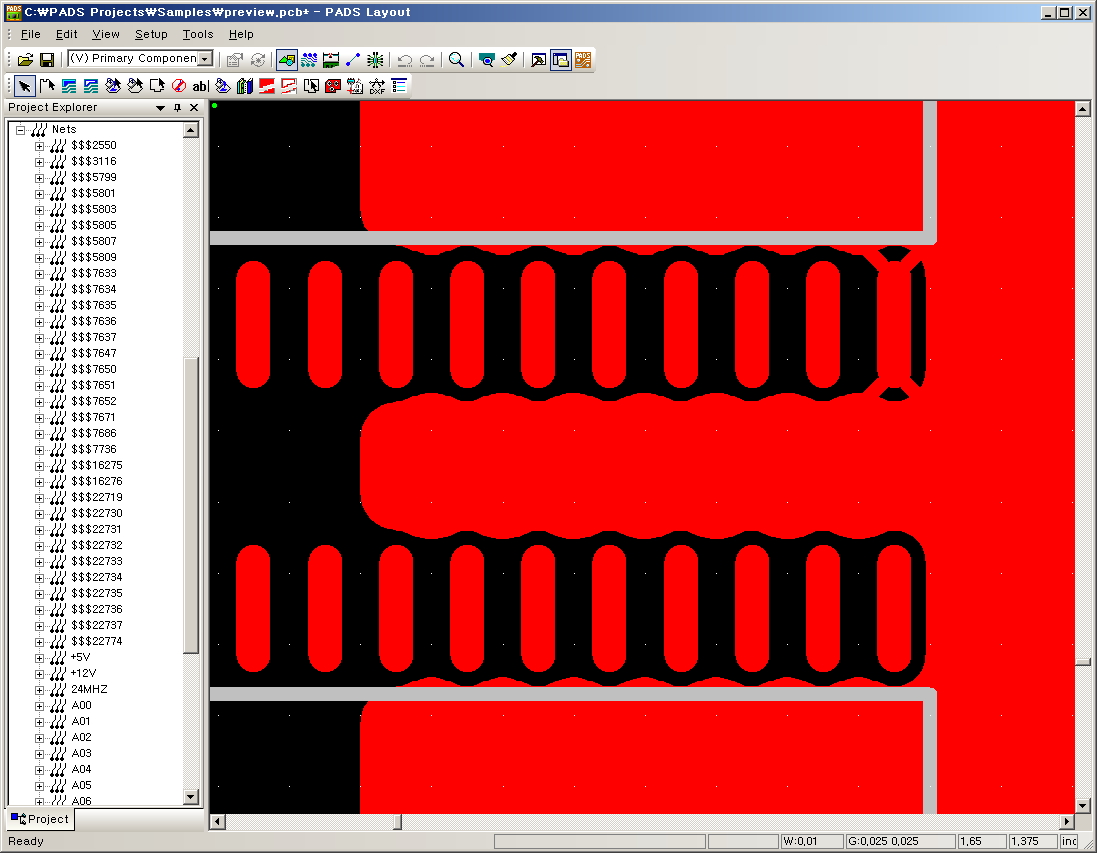Select the Plane Area Cut Out tool

click(x=288, y=86)
